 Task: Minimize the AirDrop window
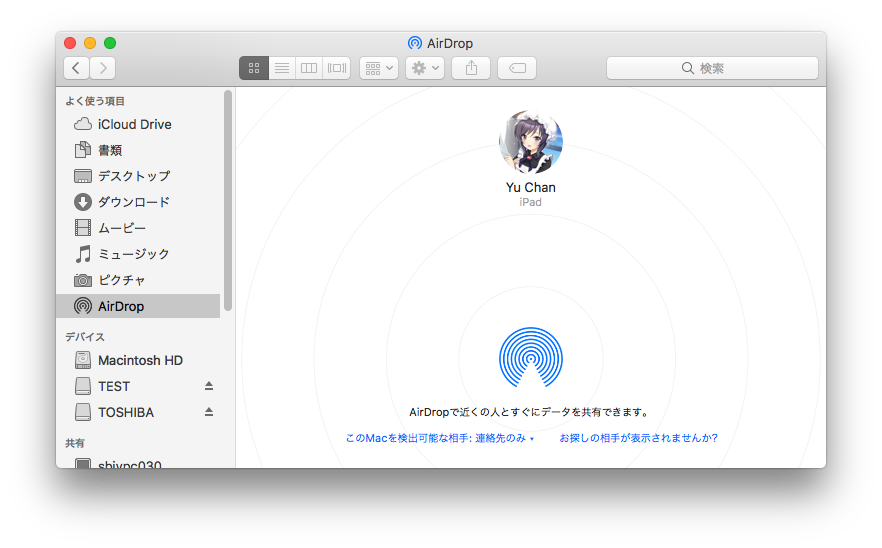[90, 43]
